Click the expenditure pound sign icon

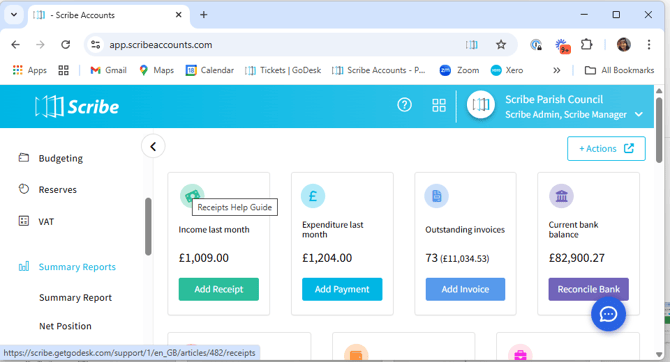pyautogui.click(x=313, y=196)
